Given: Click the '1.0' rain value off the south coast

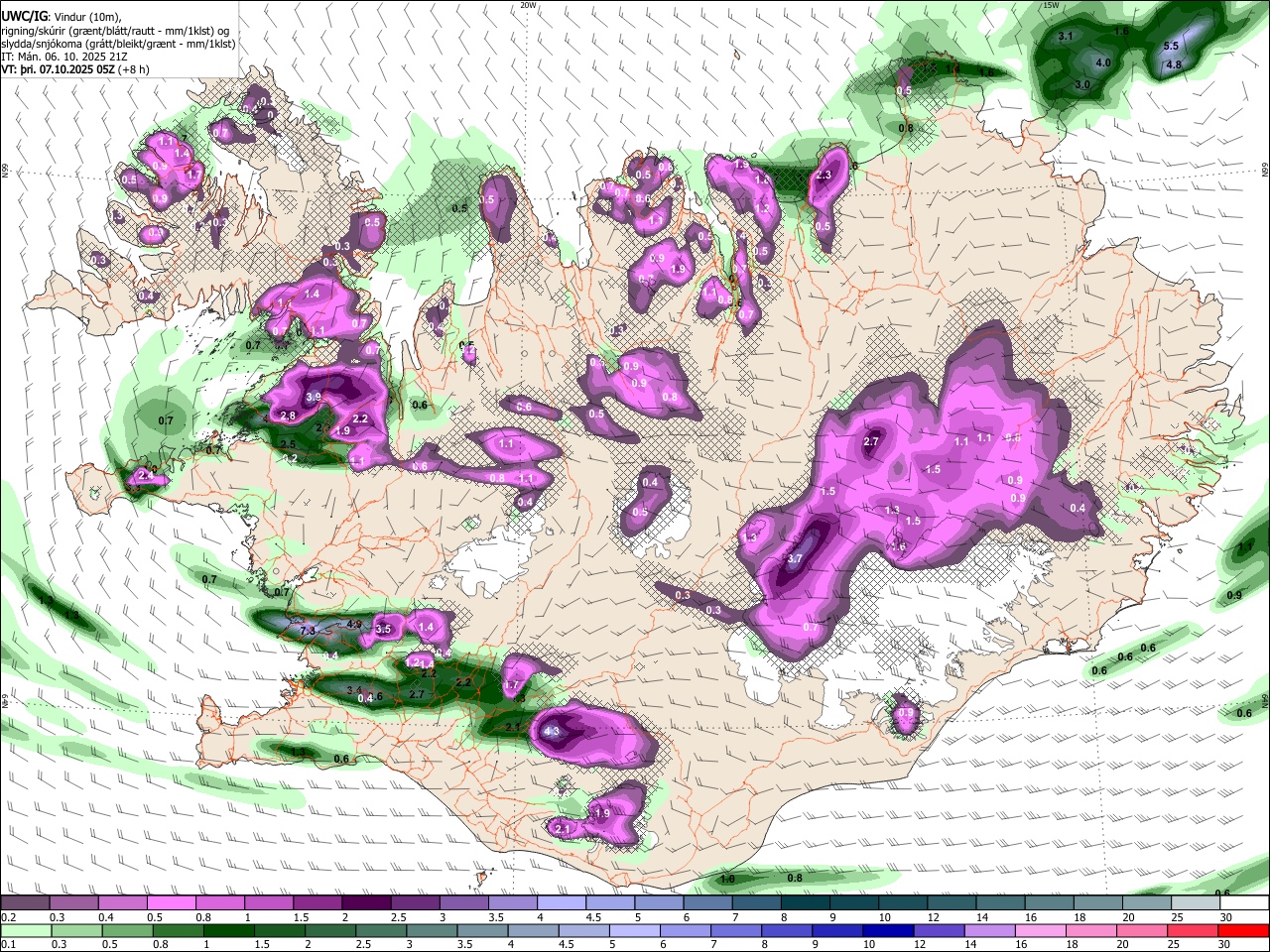Looking at the screenshot, I should (x=727, y=879).
